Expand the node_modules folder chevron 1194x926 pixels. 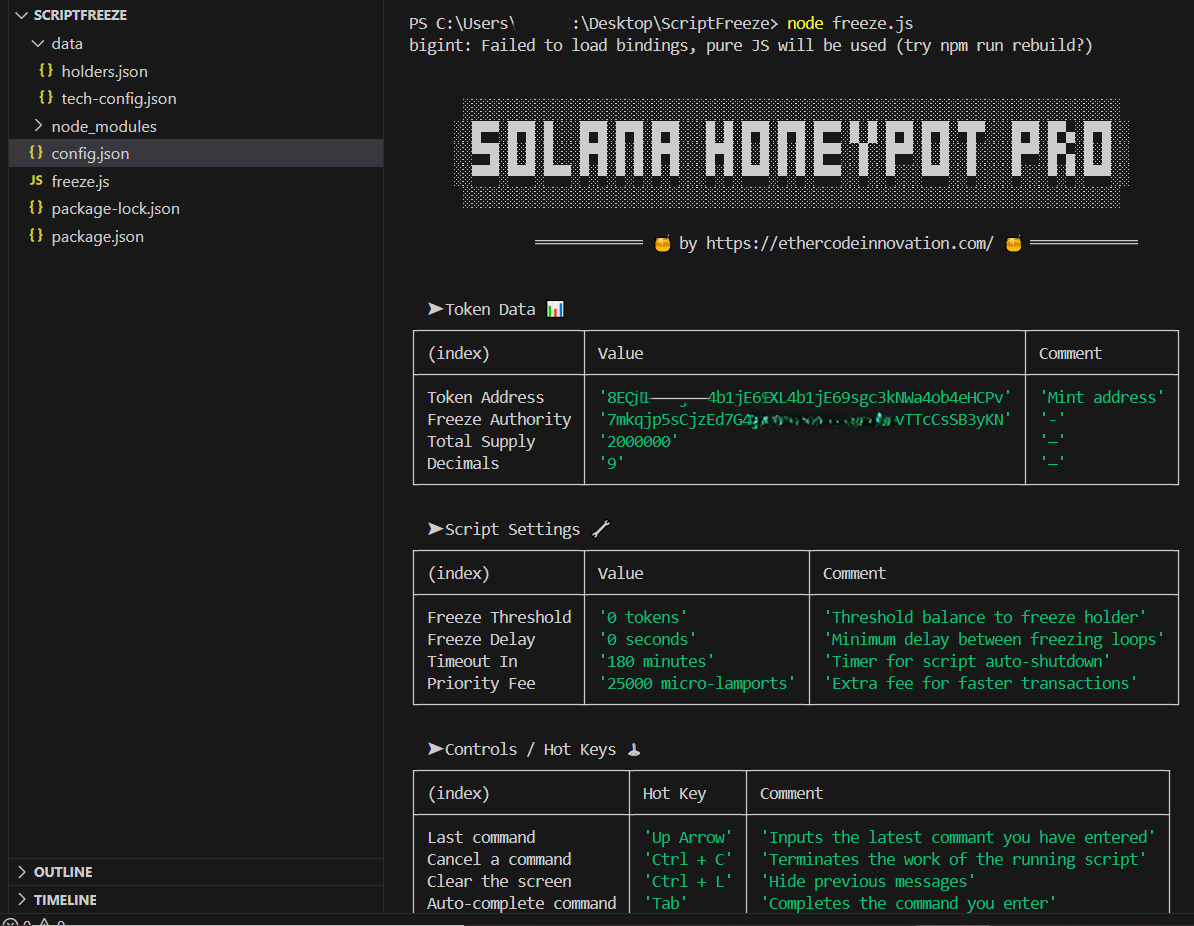[x=38, y=126]
